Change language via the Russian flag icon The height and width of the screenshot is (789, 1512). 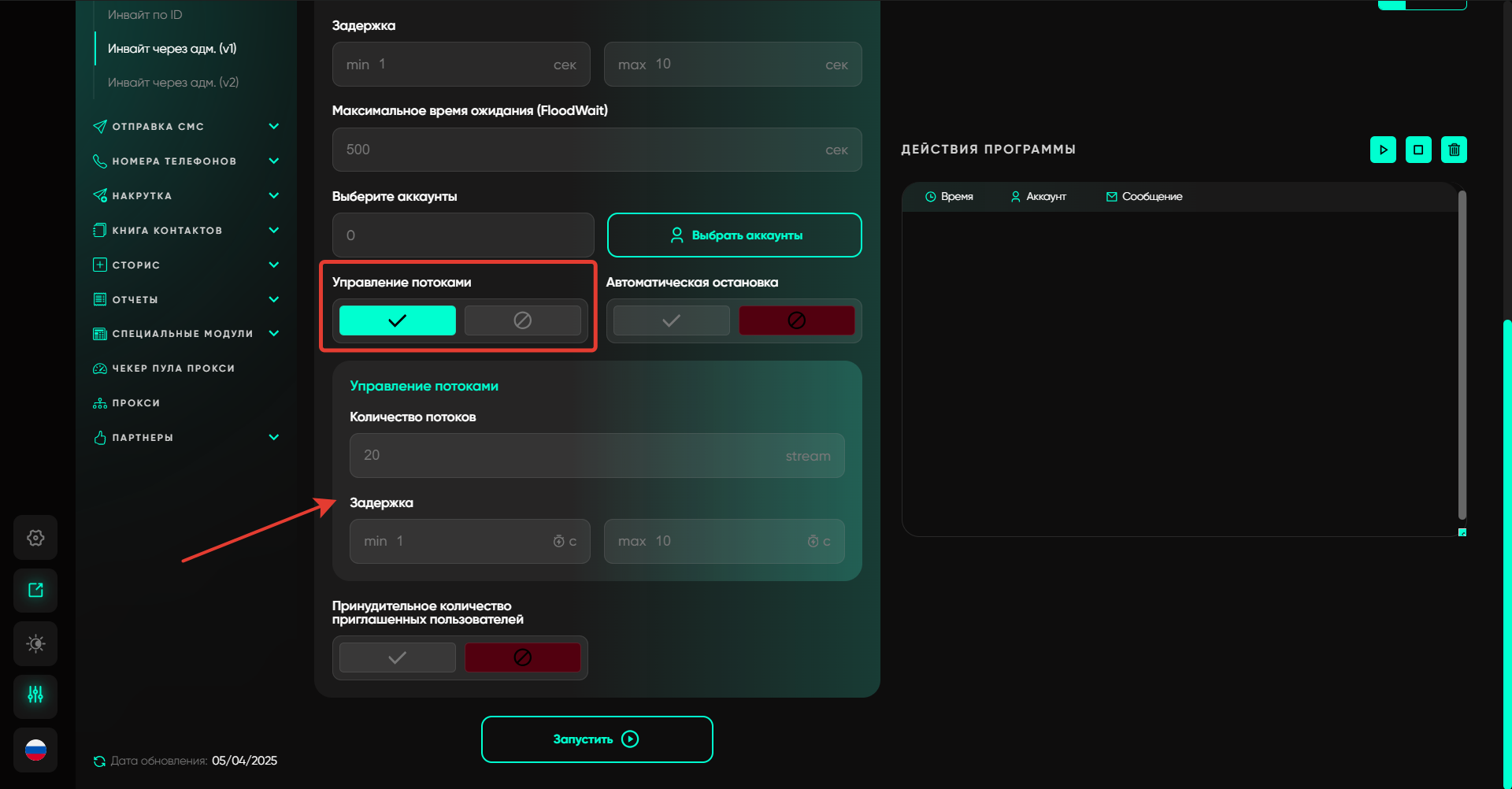pos(35,750)
